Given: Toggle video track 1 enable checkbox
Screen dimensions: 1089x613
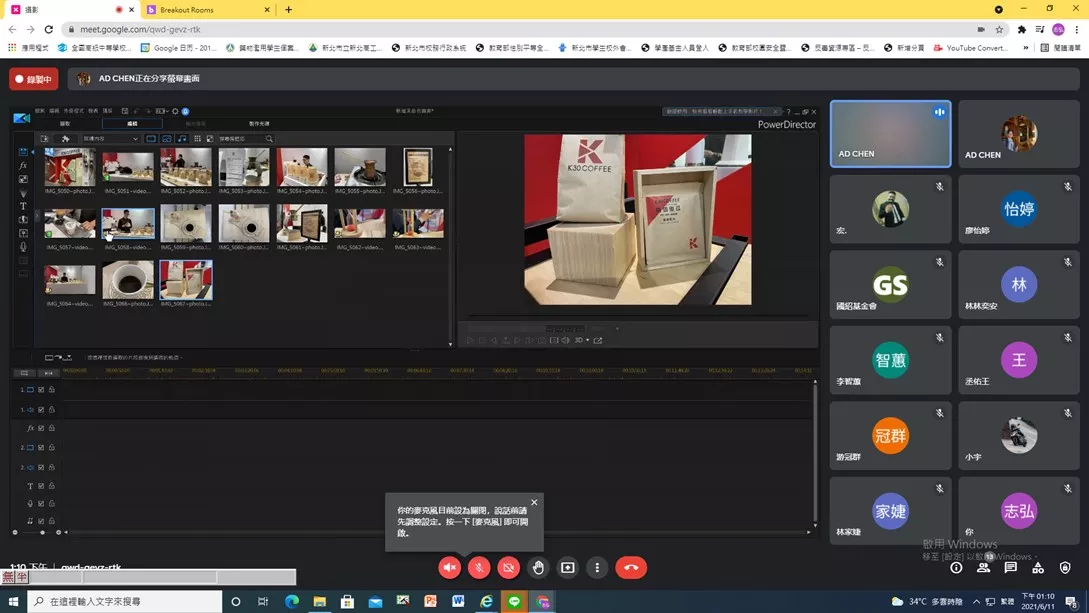Looking at the screenshot, I should point(41,390).
